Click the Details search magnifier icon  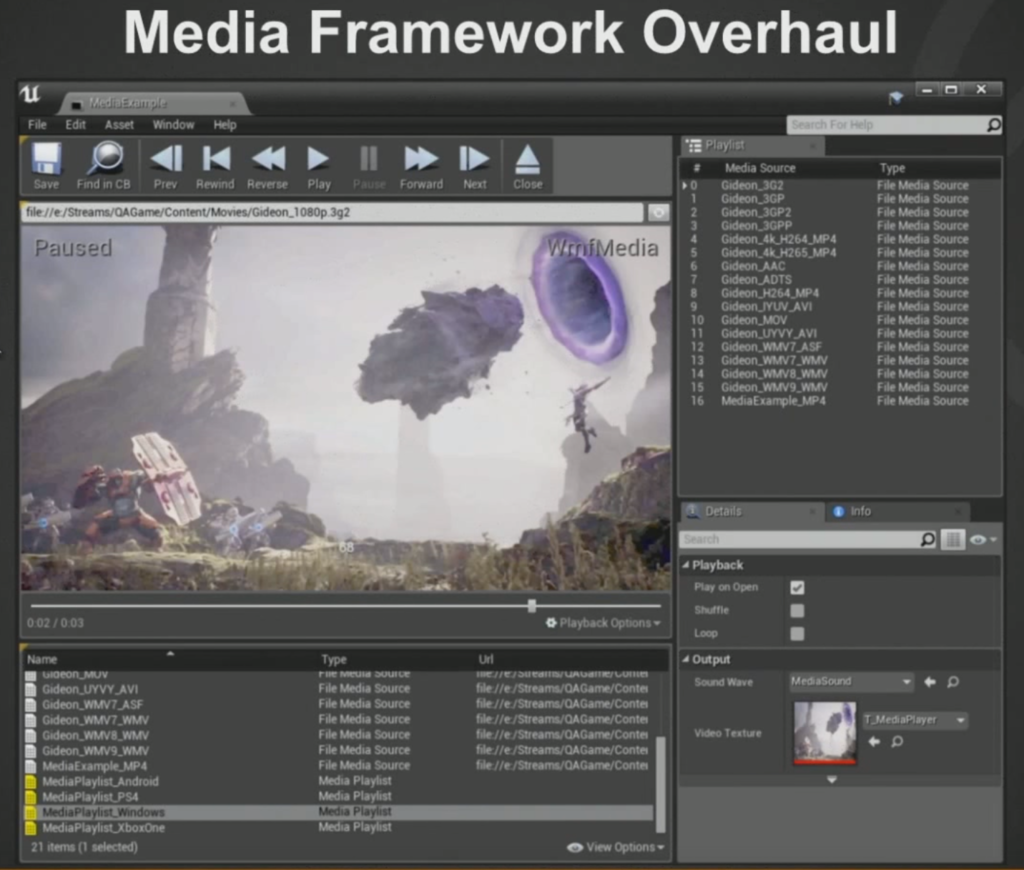click(x=927, y=540)
